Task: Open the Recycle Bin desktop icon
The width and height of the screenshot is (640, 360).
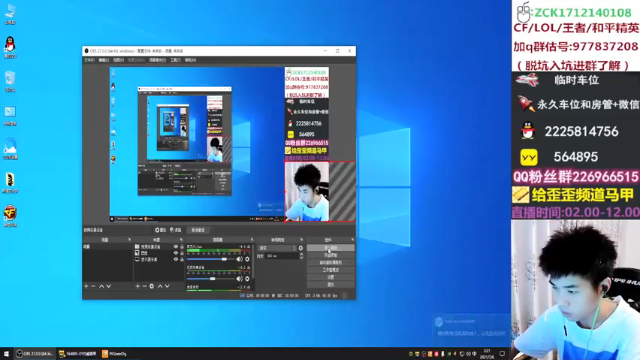Action: 10,81
